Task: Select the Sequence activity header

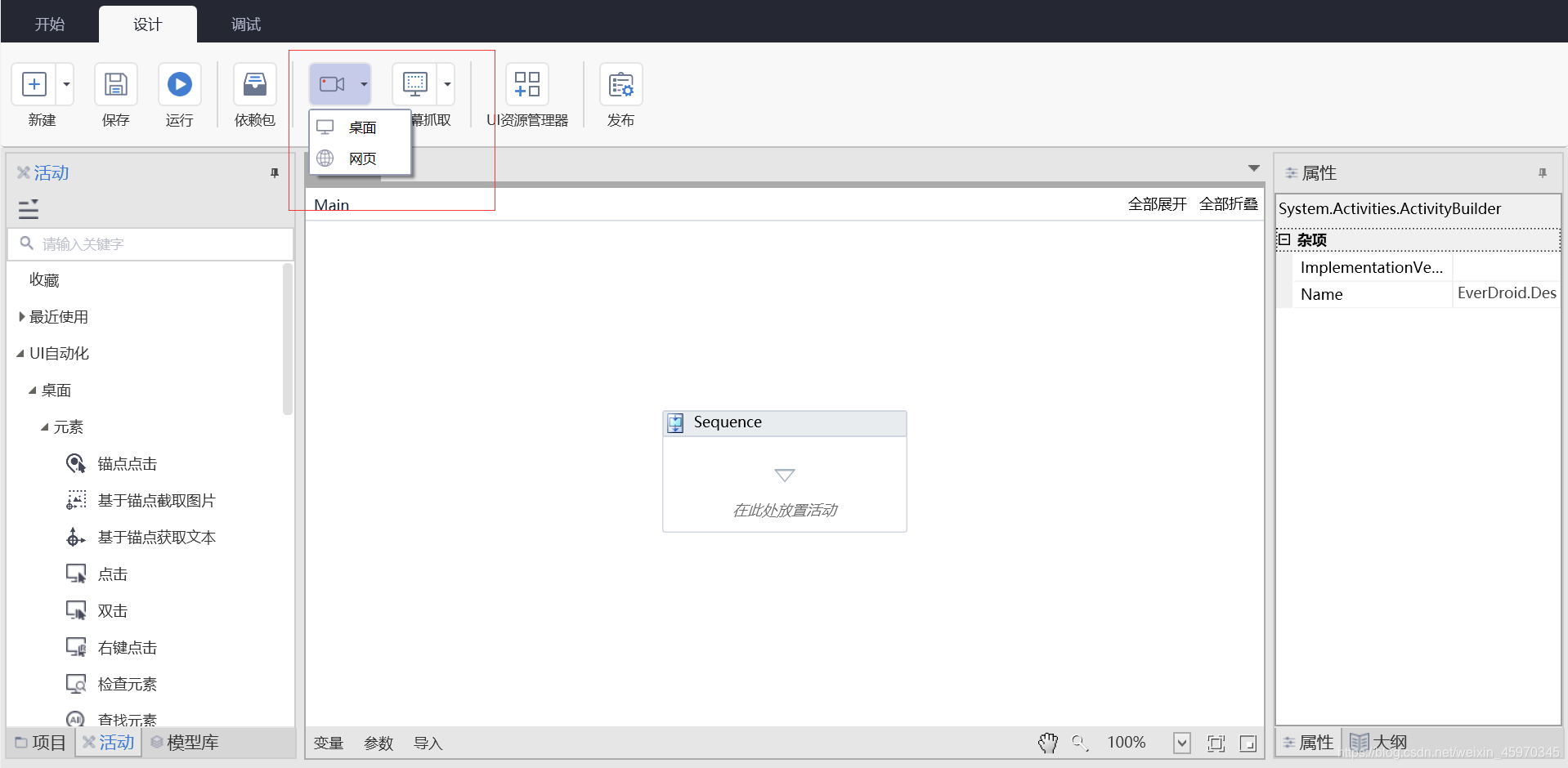Action: (785, 423)
